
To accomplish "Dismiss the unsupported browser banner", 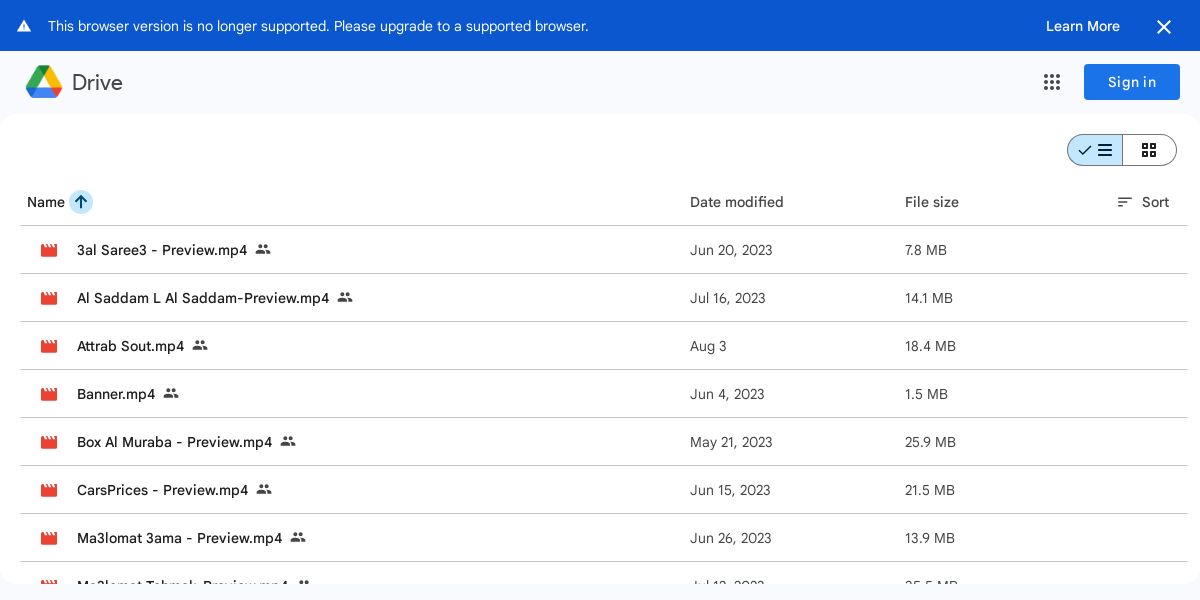I will [1164, 27].
